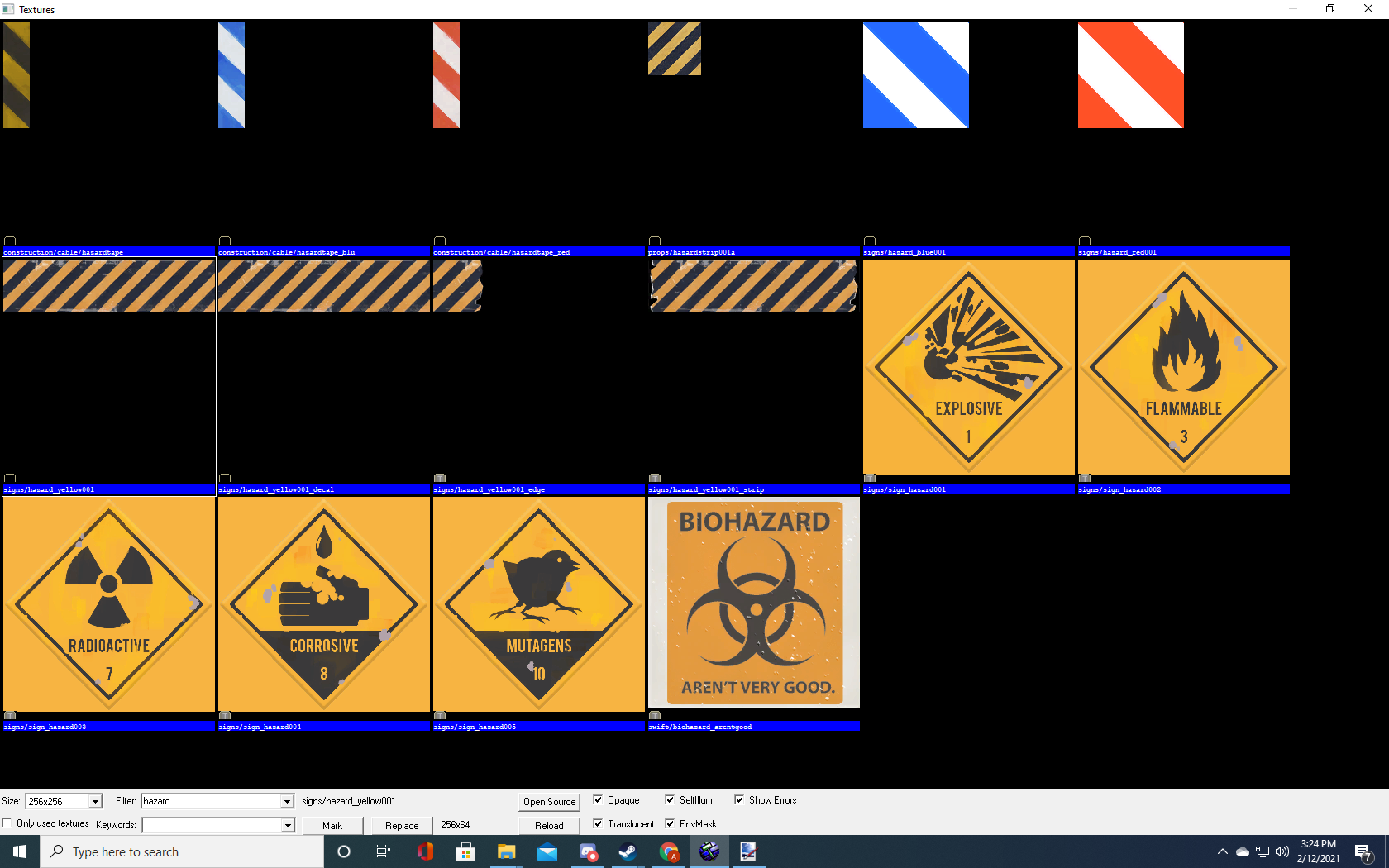Open Windows Start menu

point(20,851)
